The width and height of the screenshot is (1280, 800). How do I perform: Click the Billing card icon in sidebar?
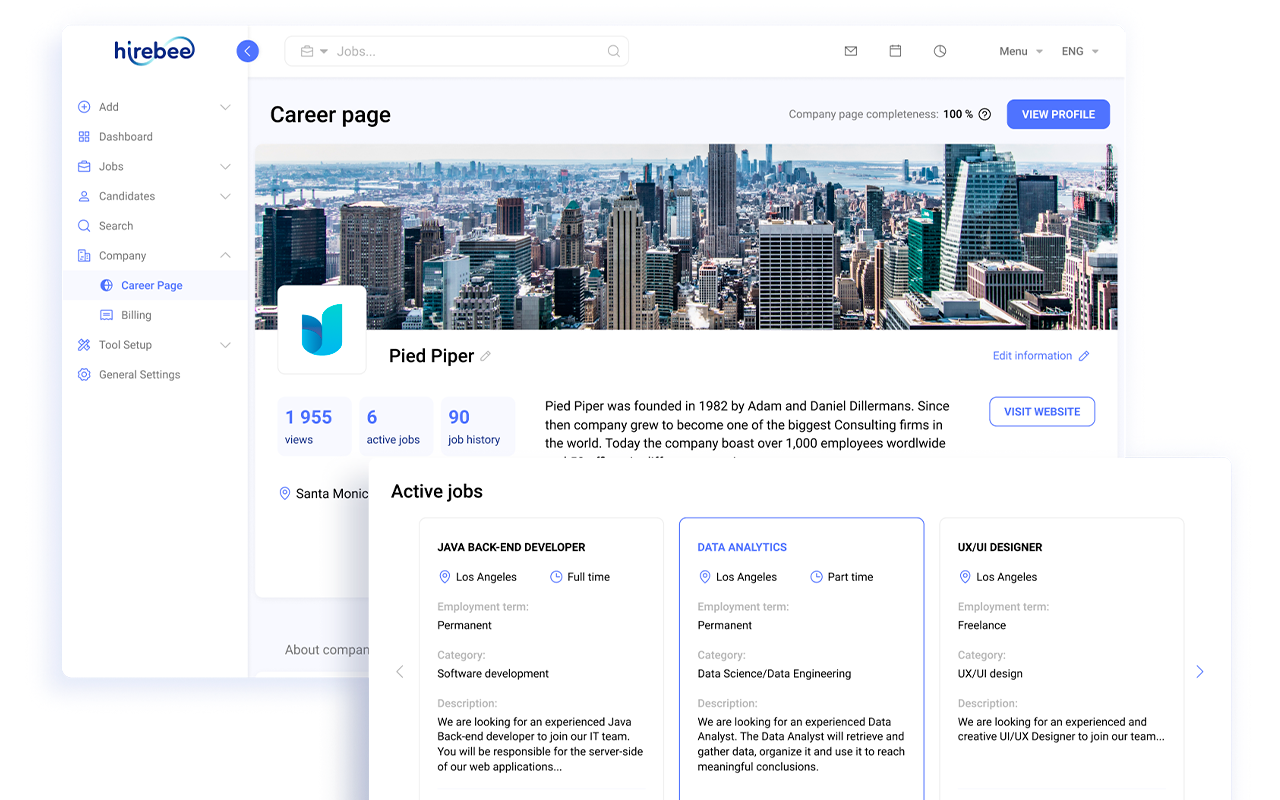click(x=107, y=314)
